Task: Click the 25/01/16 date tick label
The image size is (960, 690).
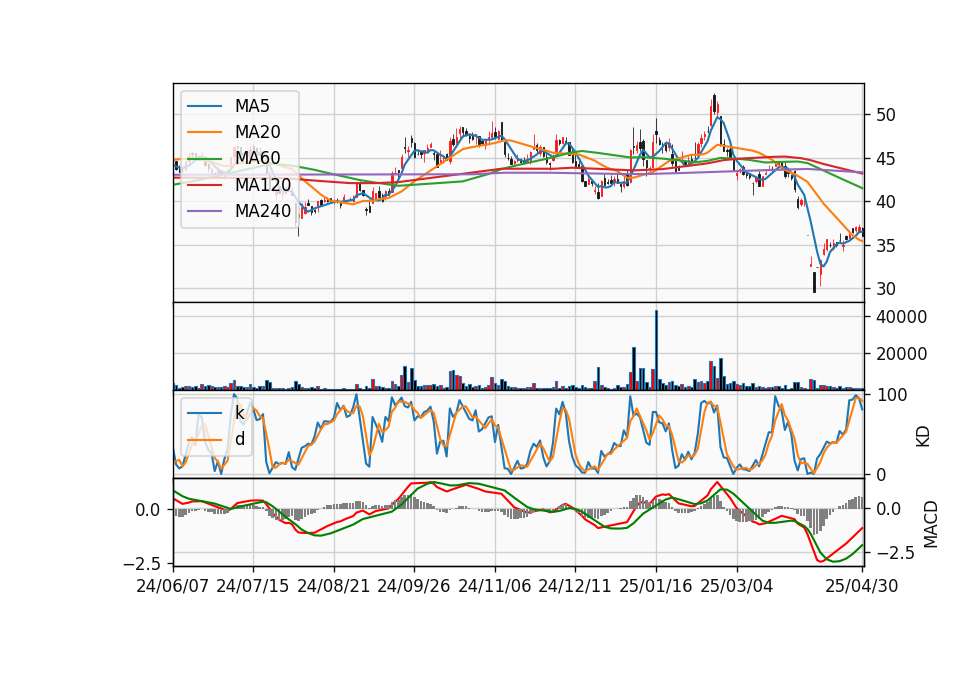Action: (656, 586)
